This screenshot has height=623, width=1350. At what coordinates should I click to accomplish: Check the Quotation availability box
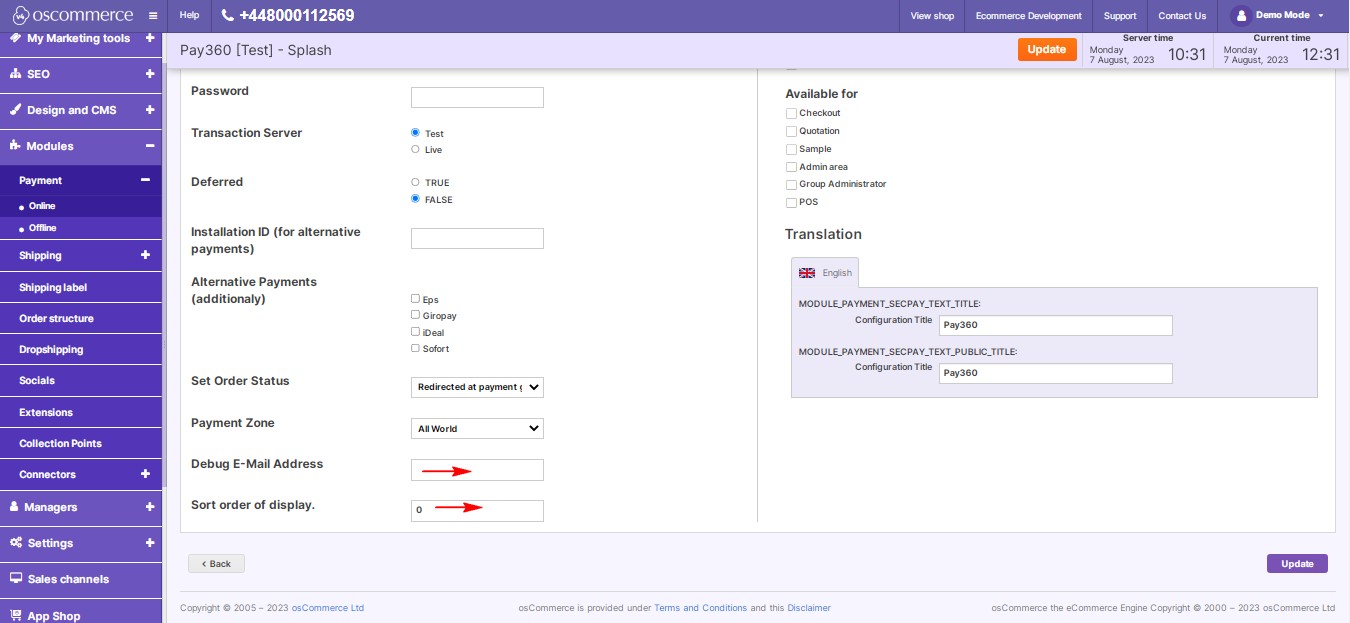791,131
